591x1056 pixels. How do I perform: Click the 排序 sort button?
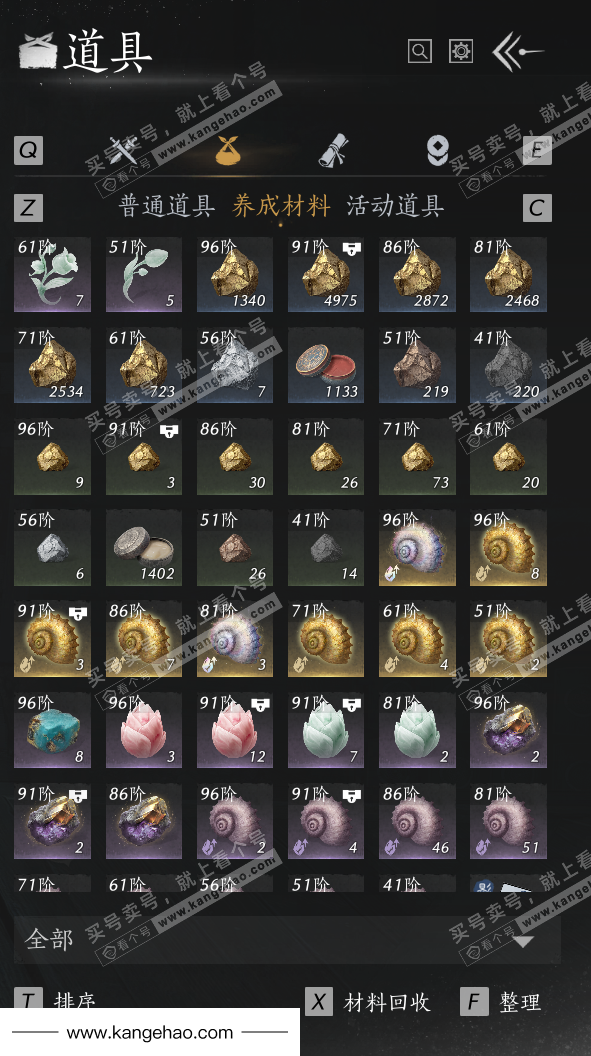point(55,999)
